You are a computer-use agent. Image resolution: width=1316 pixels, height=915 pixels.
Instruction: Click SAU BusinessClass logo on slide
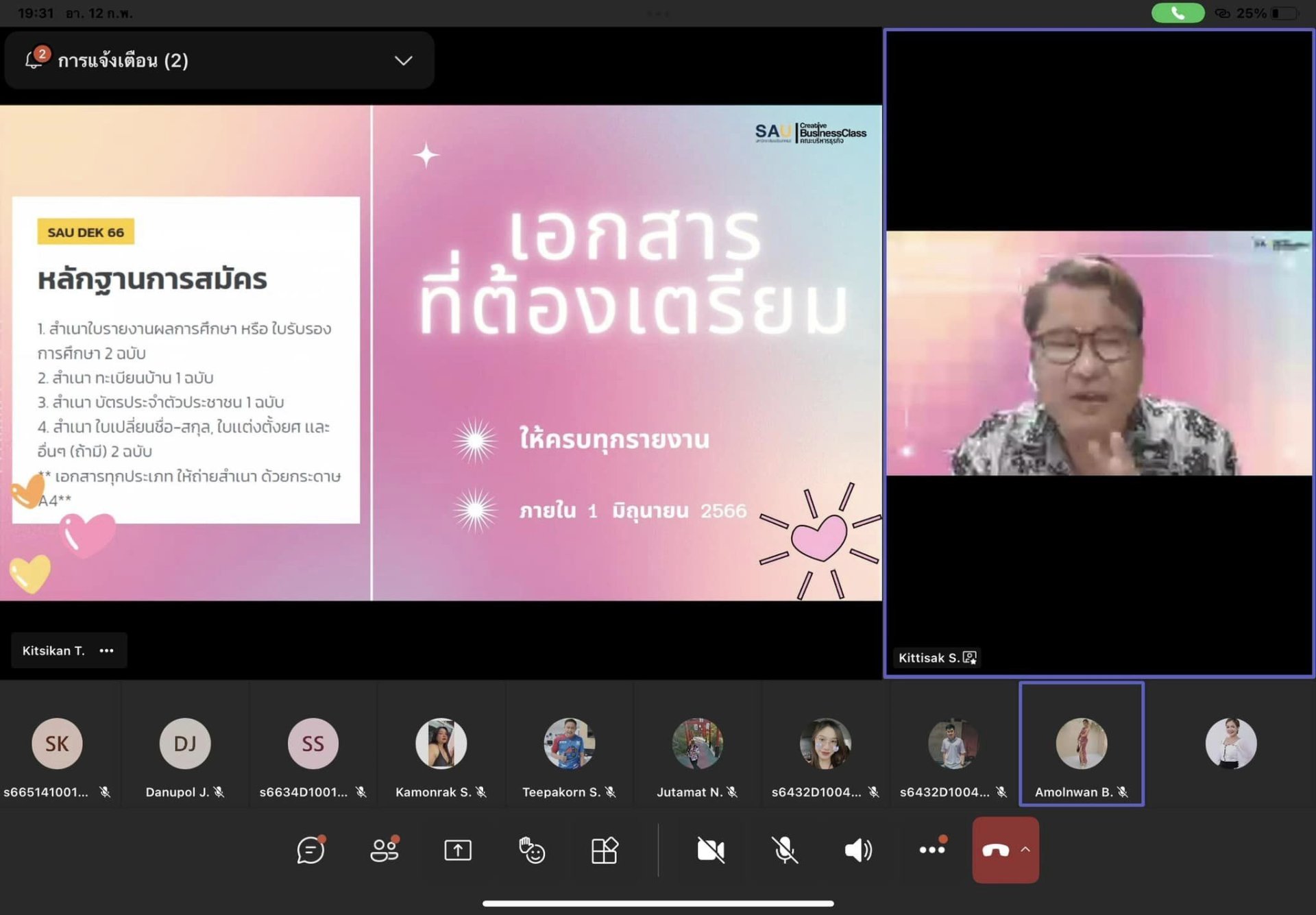(x=811, y=132)
